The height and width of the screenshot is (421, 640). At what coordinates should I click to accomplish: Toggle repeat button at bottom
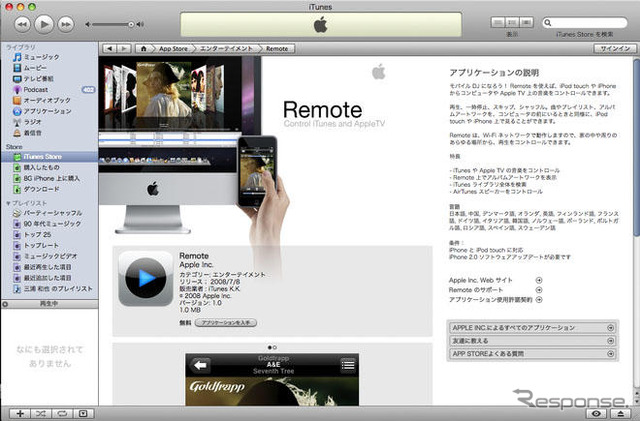(62, 414)
